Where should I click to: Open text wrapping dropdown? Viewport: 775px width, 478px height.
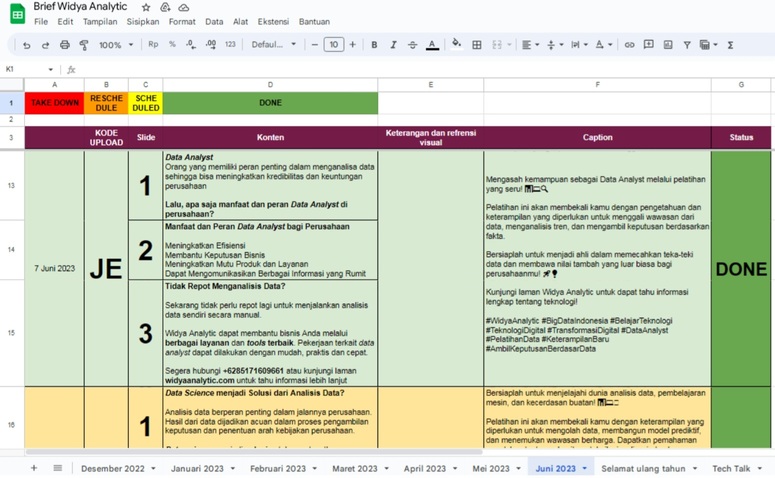579,45
